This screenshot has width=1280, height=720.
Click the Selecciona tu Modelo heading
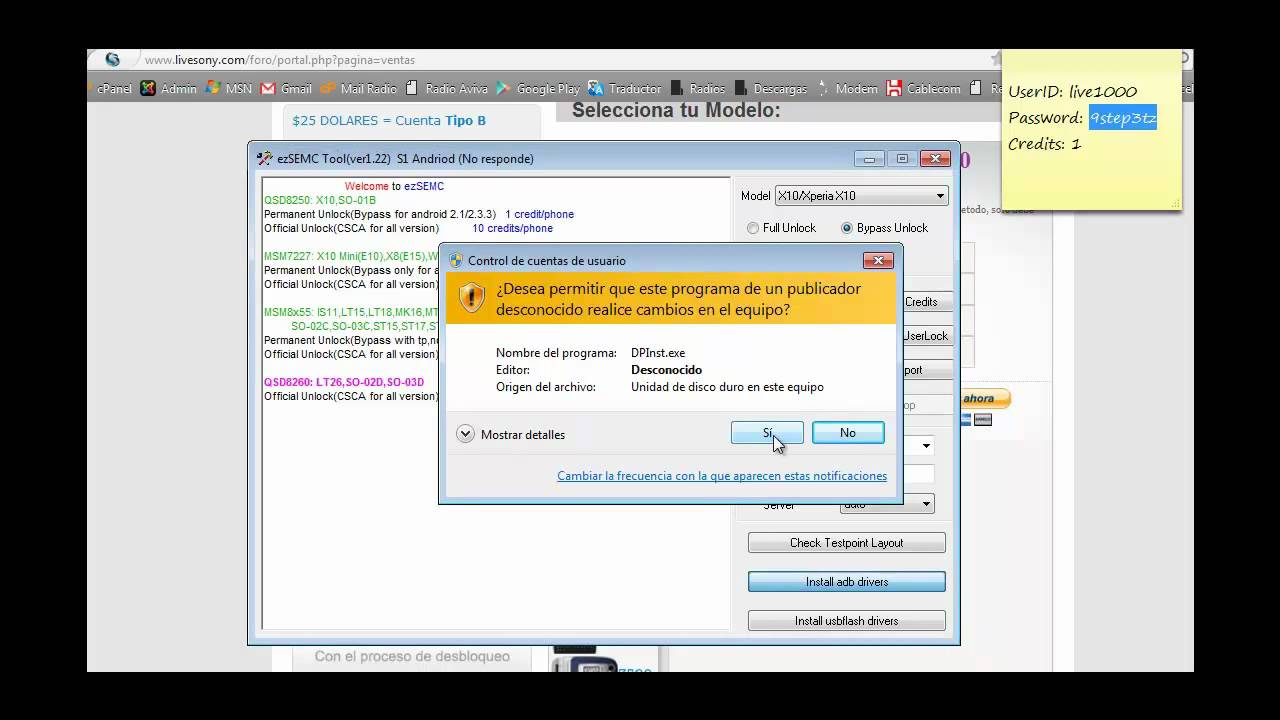[x=676, y=110]
